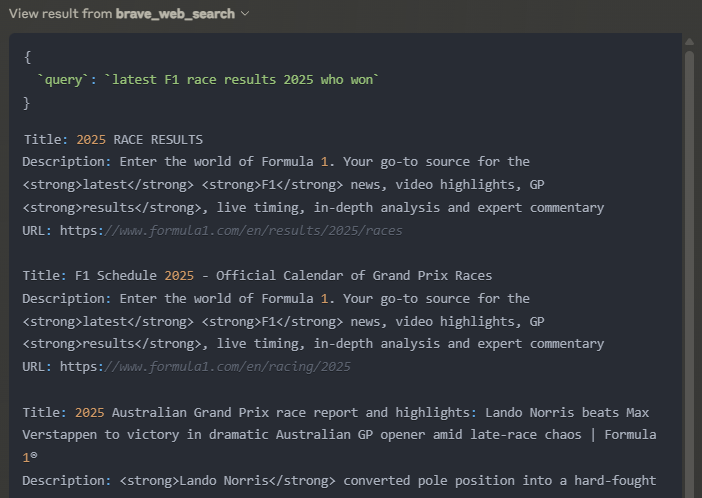Click the query text 'latest F1 race results 2025 who won'

point(242,80)
